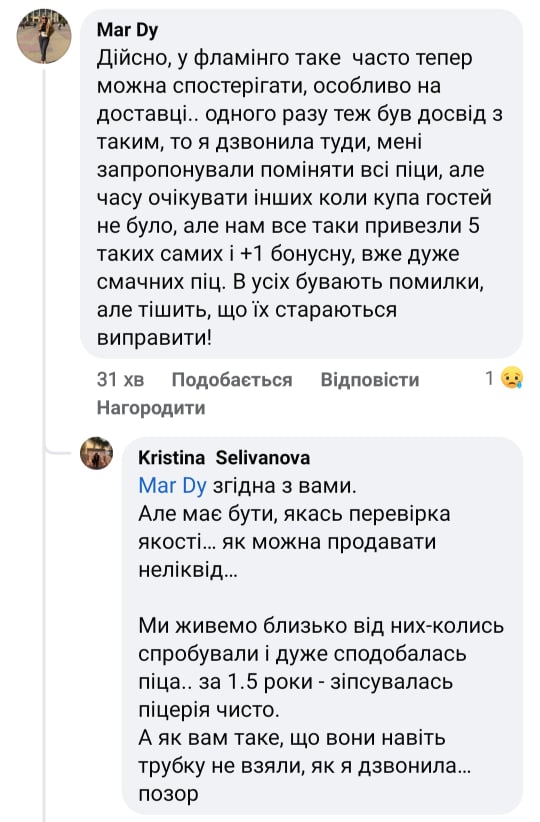The image size is (540, 822).
Task: Tap the word неліквід… in reply
Action: 188,569
